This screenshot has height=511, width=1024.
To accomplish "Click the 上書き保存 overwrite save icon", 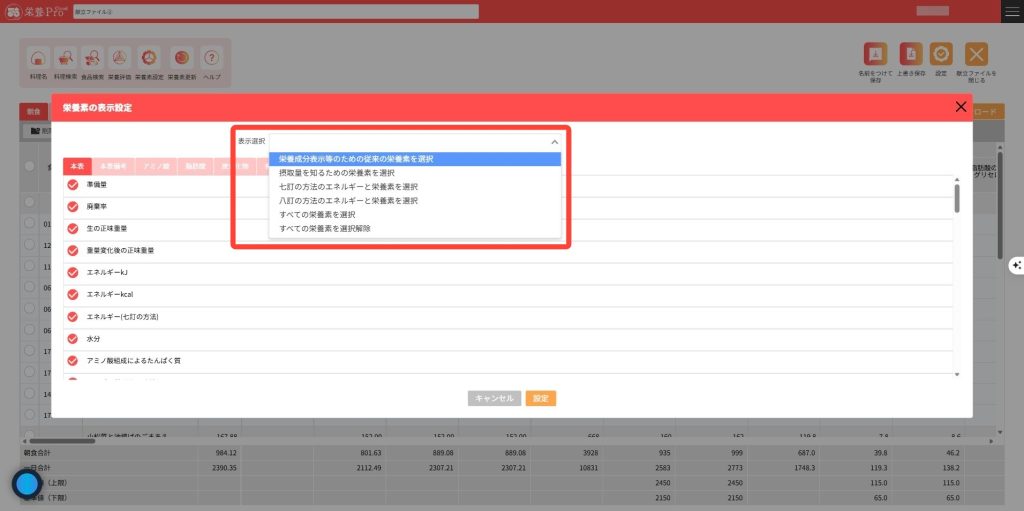I will 909,56.
